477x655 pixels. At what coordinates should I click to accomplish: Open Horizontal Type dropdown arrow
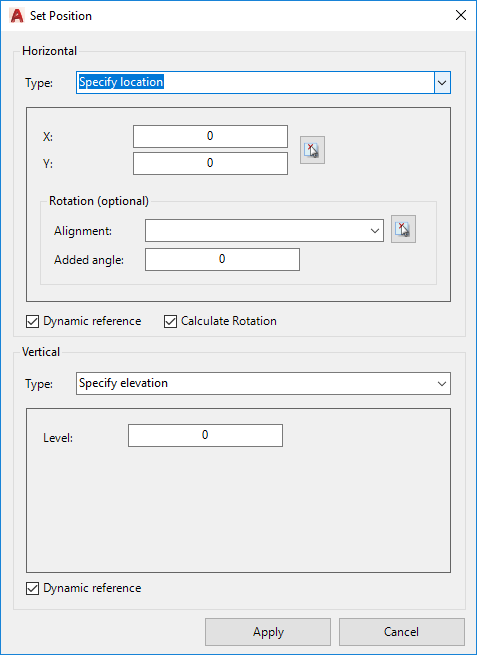tap(442, 82)
